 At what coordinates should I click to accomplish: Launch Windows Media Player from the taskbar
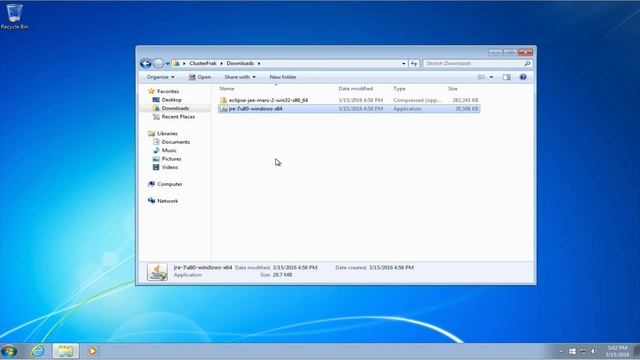click(93, 351)
